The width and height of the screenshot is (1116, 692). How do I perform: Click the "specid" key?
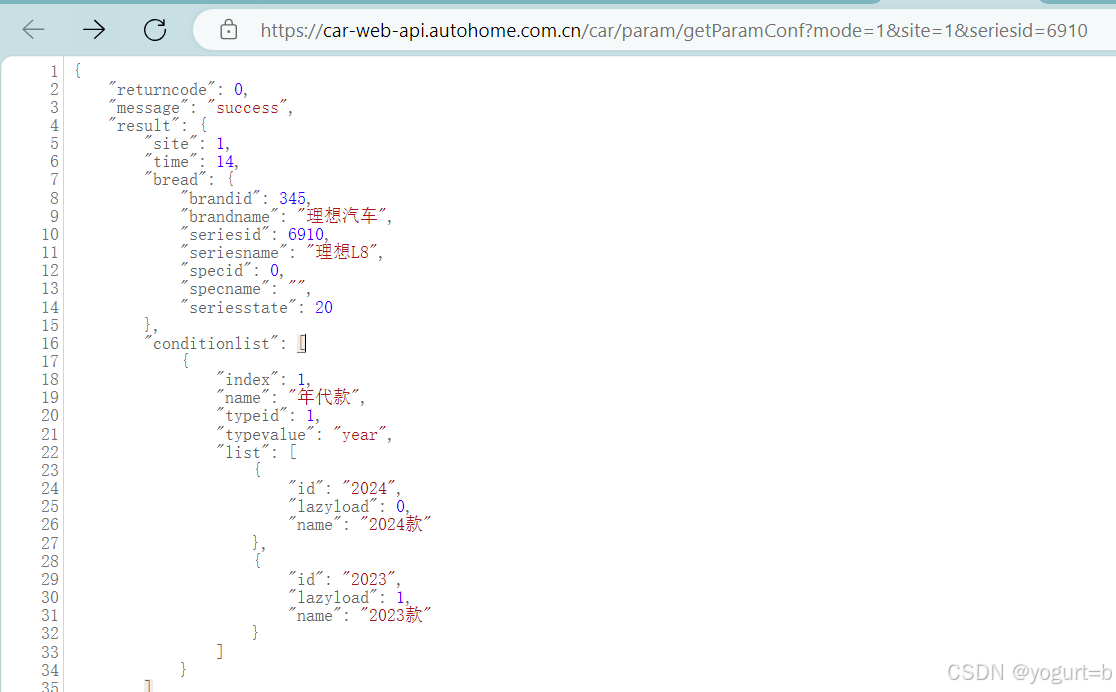[216, 271]
